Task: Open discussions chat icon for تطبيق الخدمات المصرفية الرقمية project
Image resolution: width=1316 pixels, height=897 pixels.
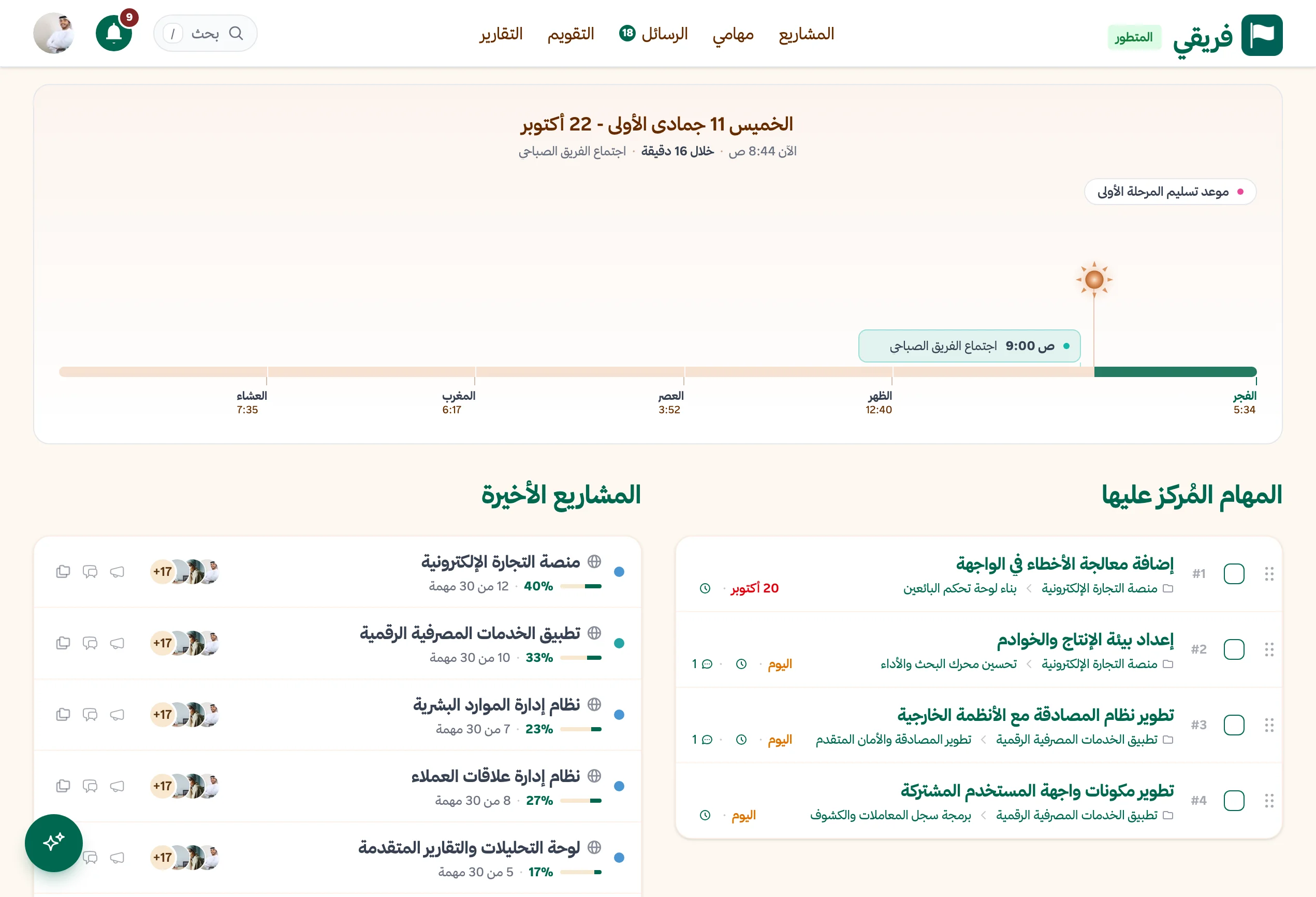Action: click(90, 643)
